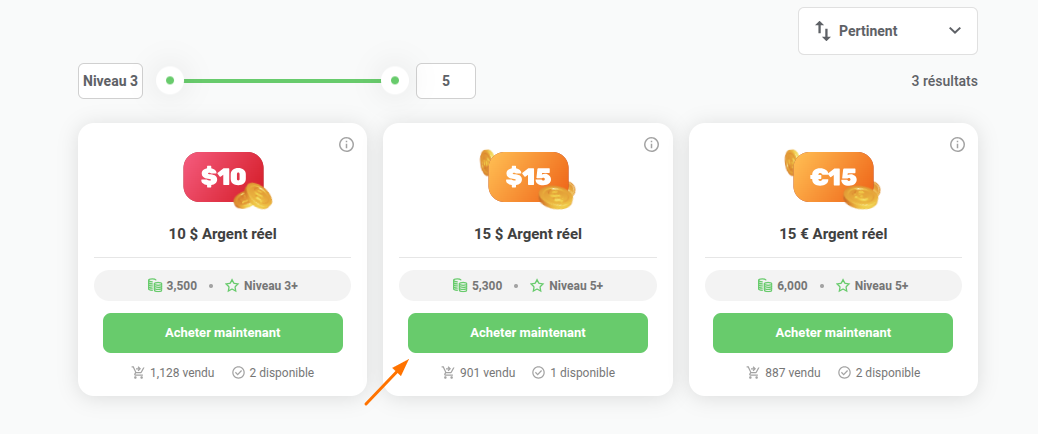
Task: Click the maximum level field showing 5
Action: click(x=446, y=81)
